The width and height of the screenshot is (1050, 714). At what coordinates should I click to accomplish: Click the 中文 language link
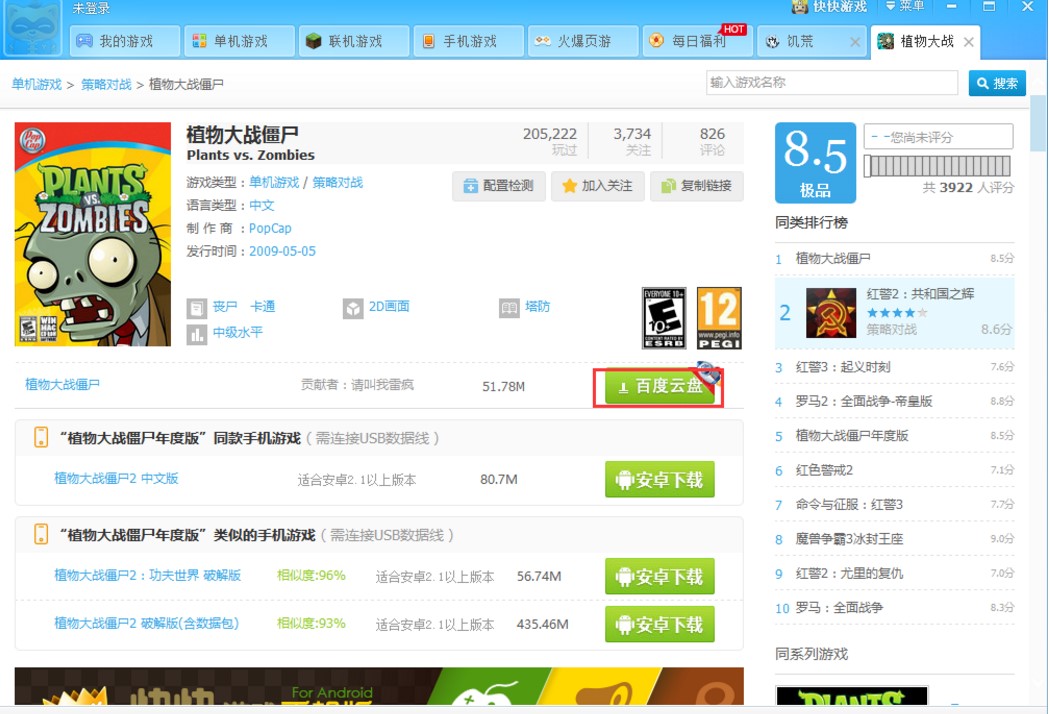(262, 206)
